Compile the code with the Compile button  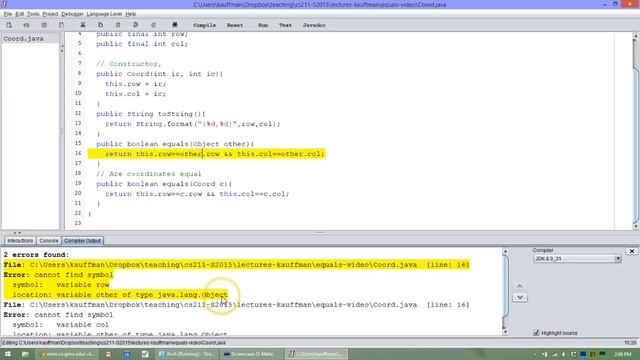pos(204,25)
